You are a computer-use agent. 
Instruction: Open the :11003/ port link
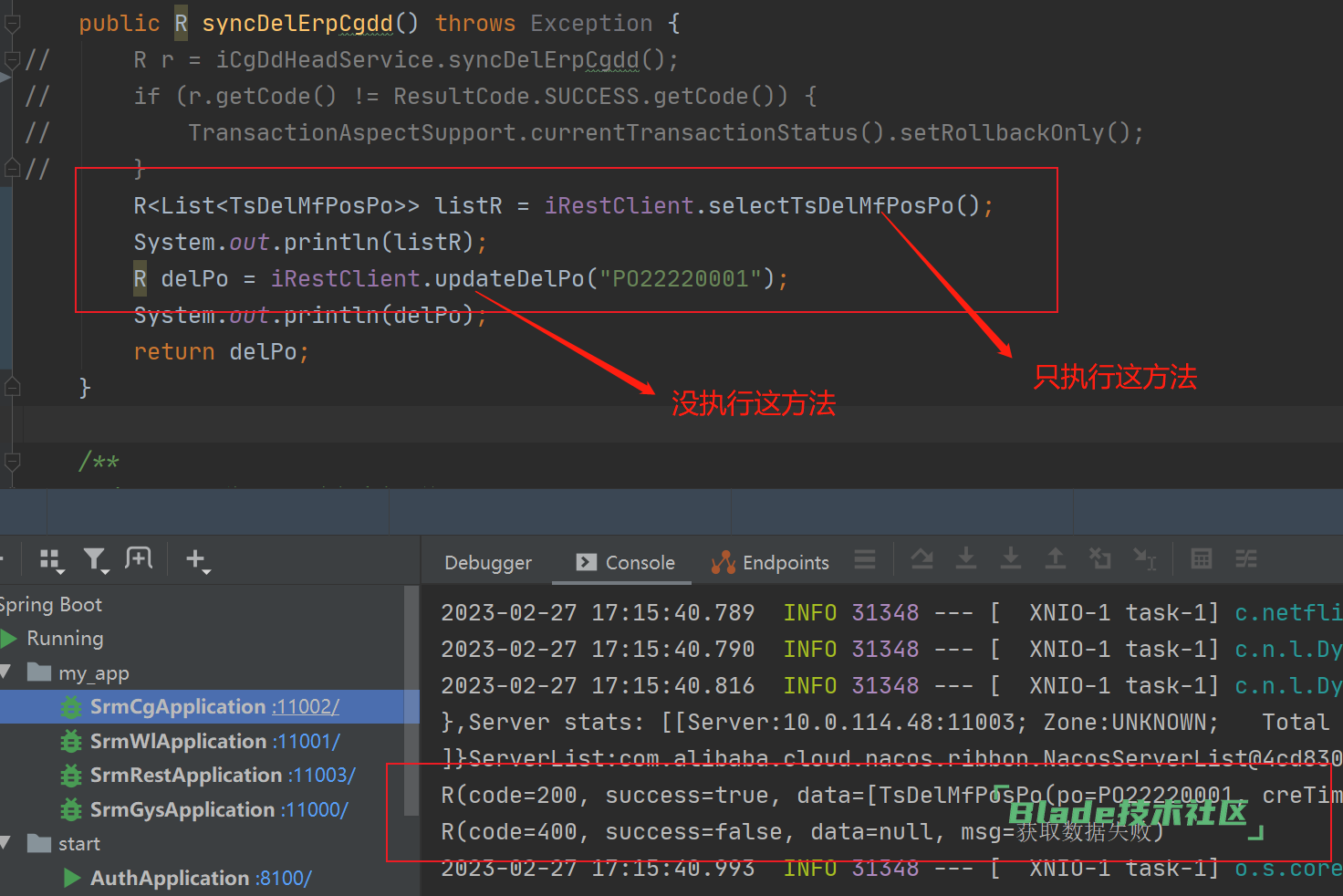(322, 776)
